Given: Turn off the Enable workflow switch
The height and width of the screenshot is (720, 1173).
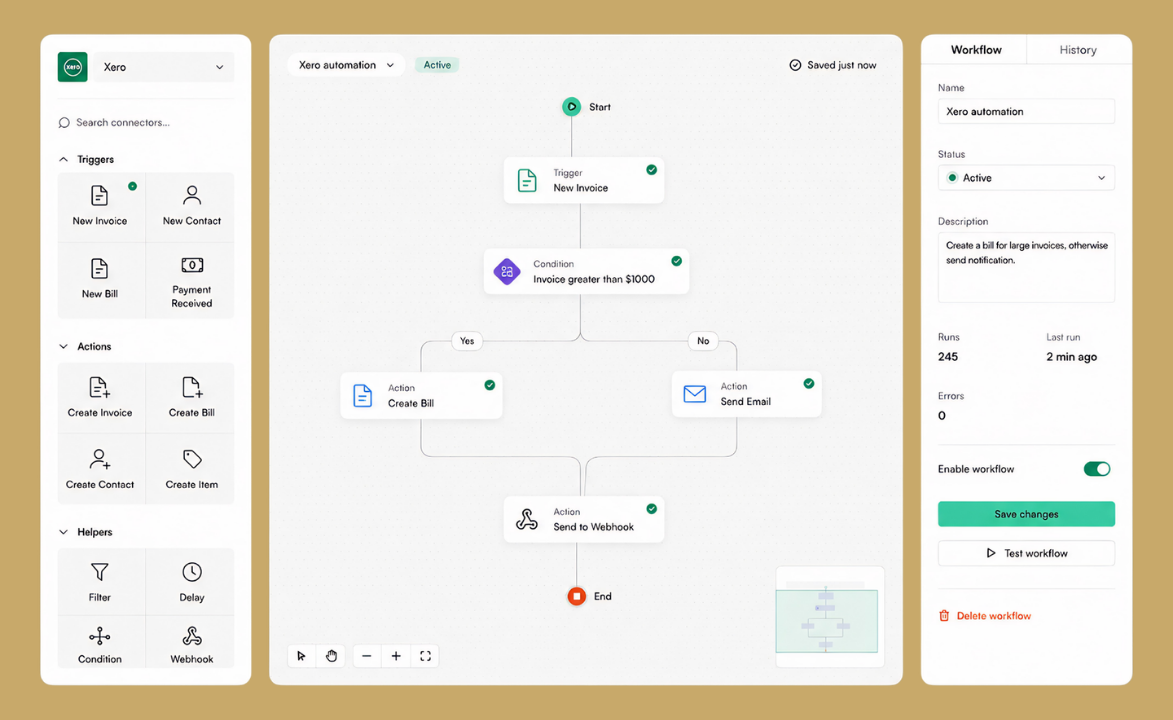Looking at the screenshot, I should pyautogui.click(x=1097, y=469).
